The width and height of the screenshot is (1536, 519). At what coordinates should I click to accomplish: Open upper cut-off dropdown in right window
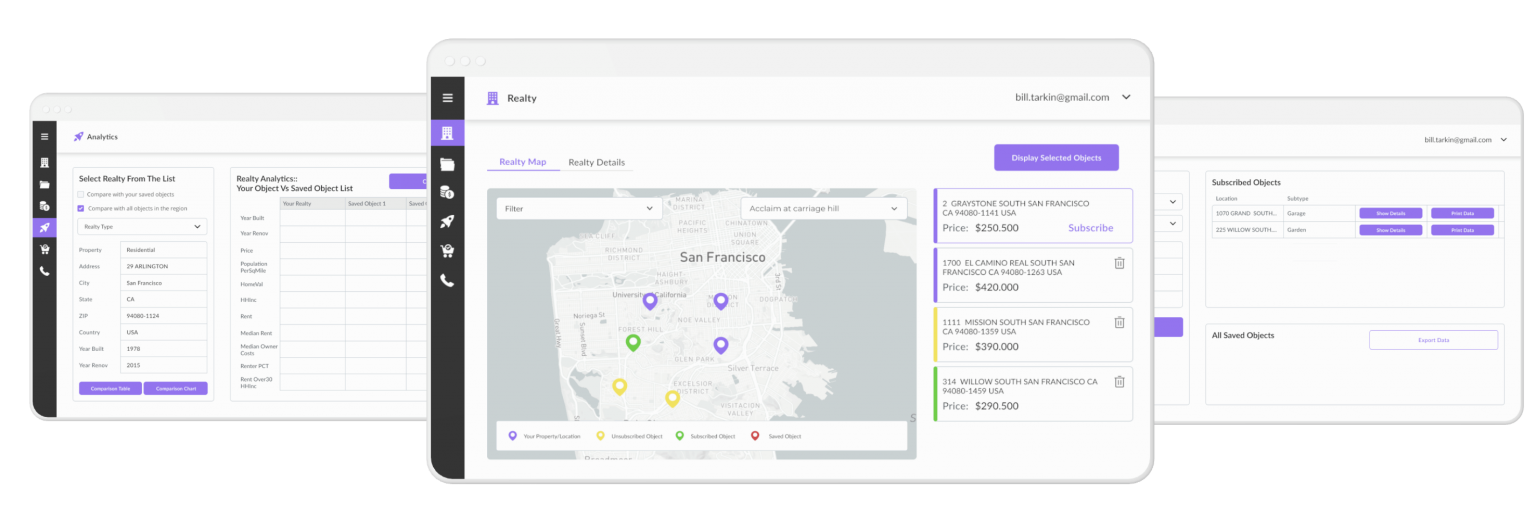pyautogui.click(x=1172, y=201)
